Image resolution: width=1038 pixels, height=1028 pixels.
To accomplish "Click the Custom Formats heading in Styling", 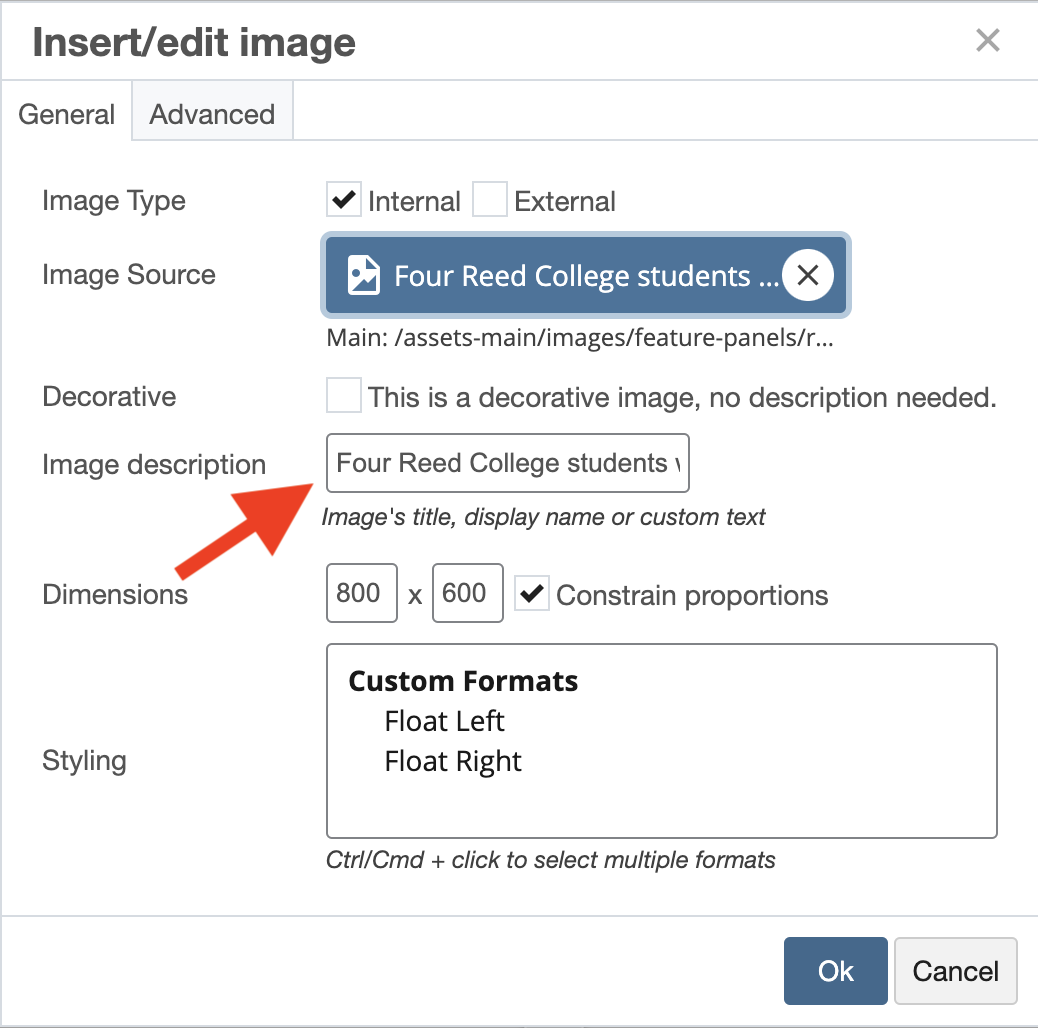I will (463, 681).
